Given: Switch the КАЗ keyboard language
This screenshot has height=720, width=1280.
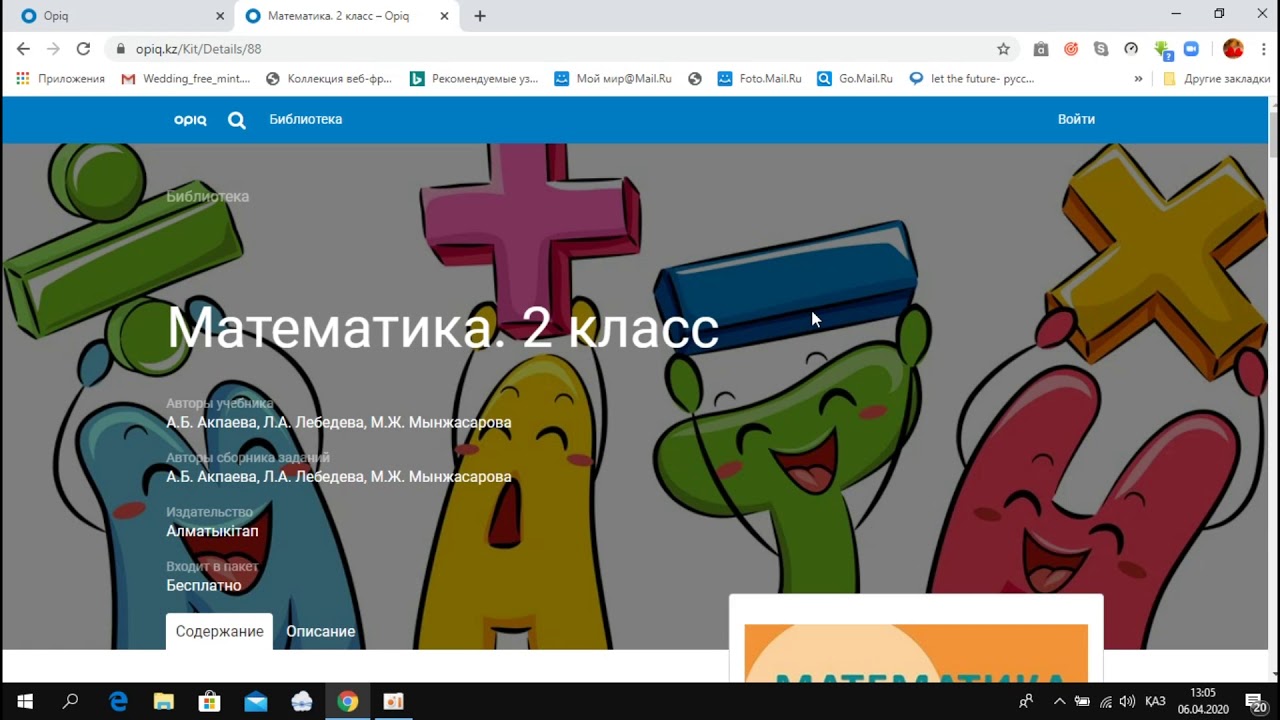Looking at the screenshot, I should pyautogui.click(x=1155, y=702).
